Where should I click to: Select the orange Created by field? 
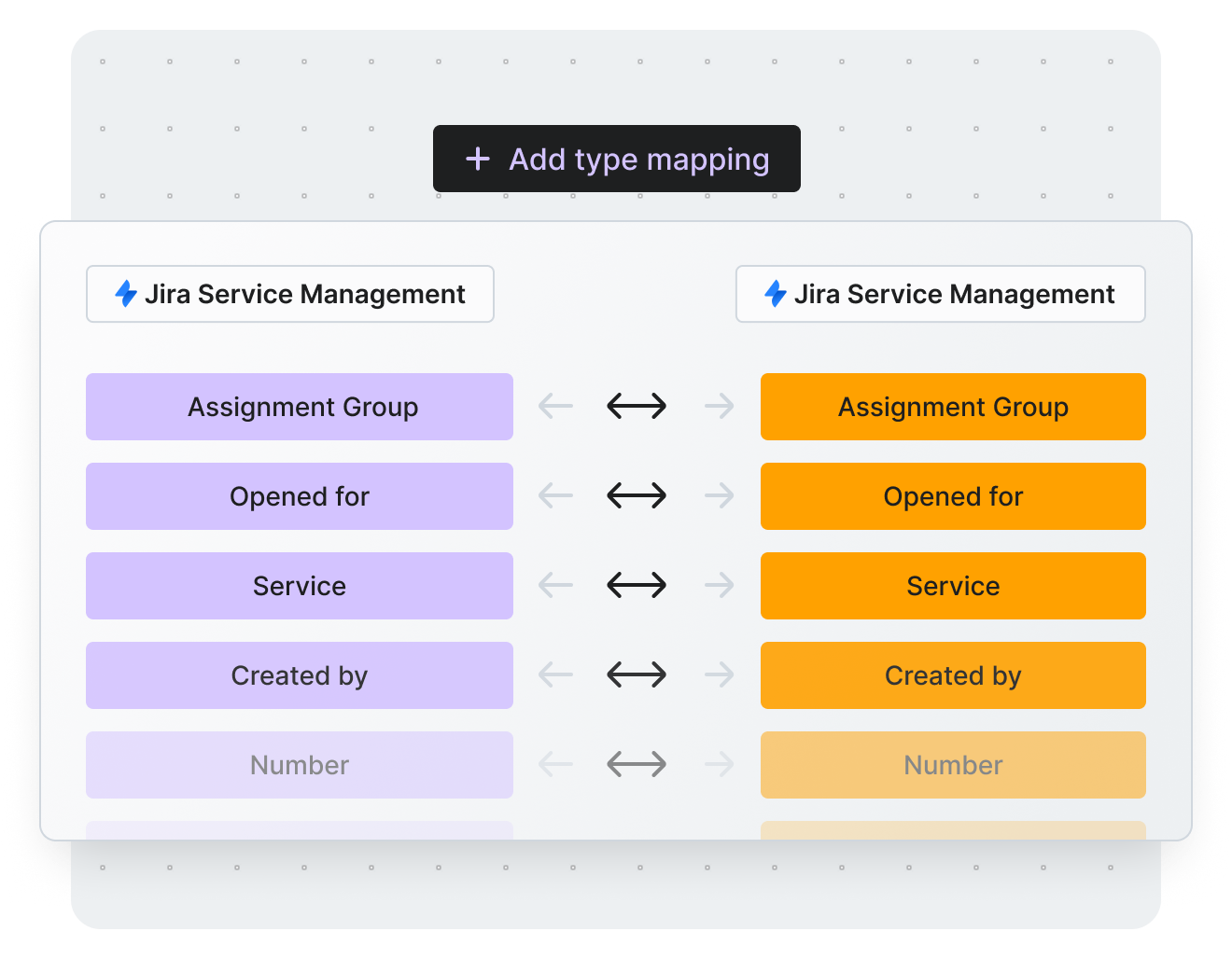pos(953,675)
